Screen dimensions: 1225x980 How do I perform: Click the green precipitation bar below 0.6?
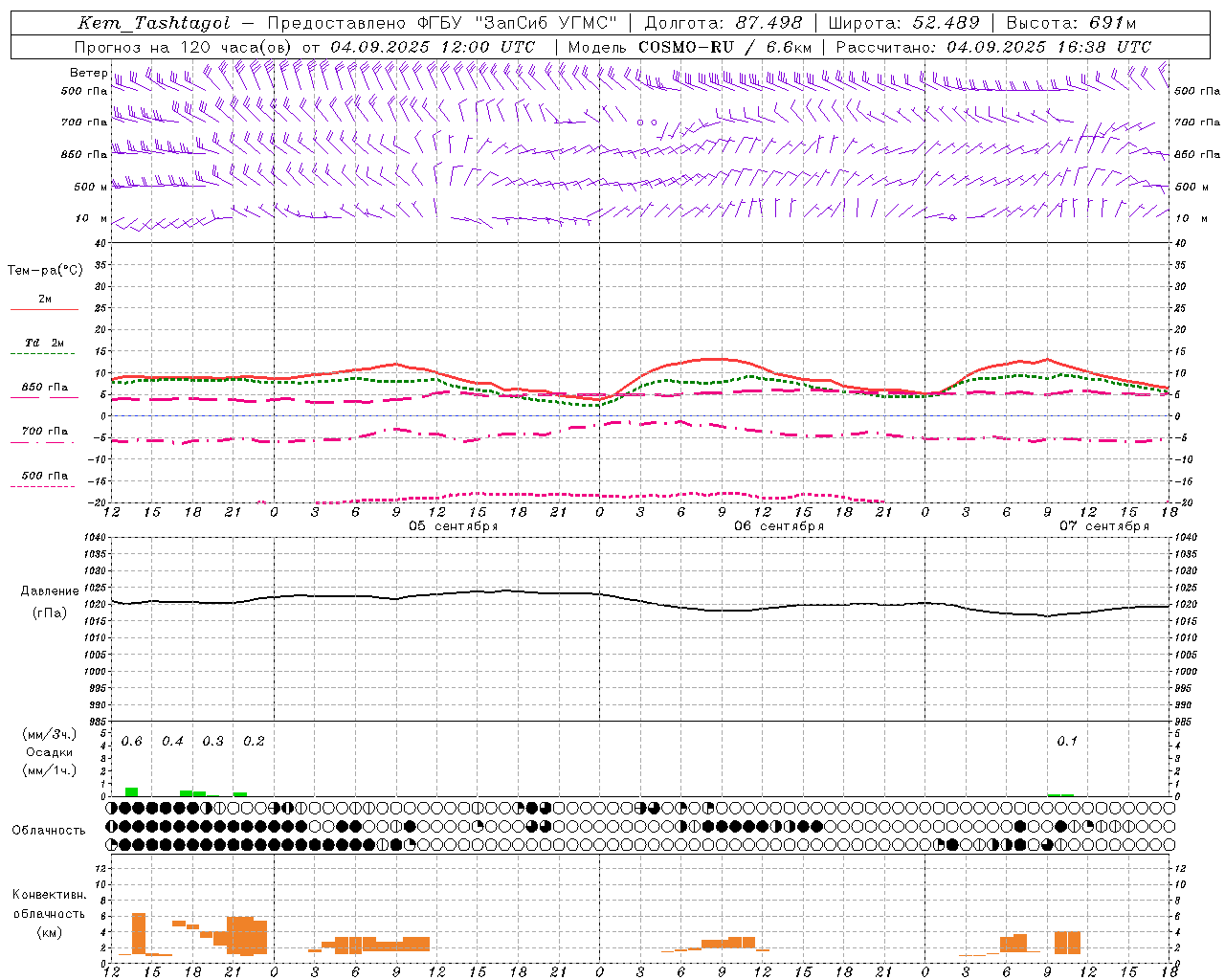(x=131, y=791)
